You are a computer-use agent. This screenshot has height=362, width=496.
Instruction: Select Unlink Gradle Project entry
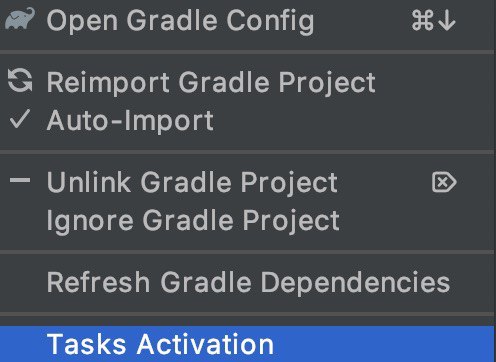[247, 182]
